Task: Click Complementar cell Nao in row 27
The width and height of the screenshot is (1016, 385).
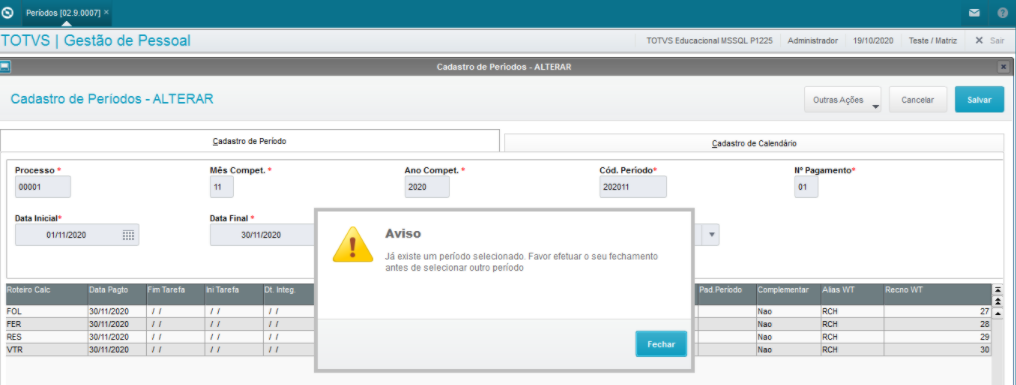Action: tap(788, 311)
